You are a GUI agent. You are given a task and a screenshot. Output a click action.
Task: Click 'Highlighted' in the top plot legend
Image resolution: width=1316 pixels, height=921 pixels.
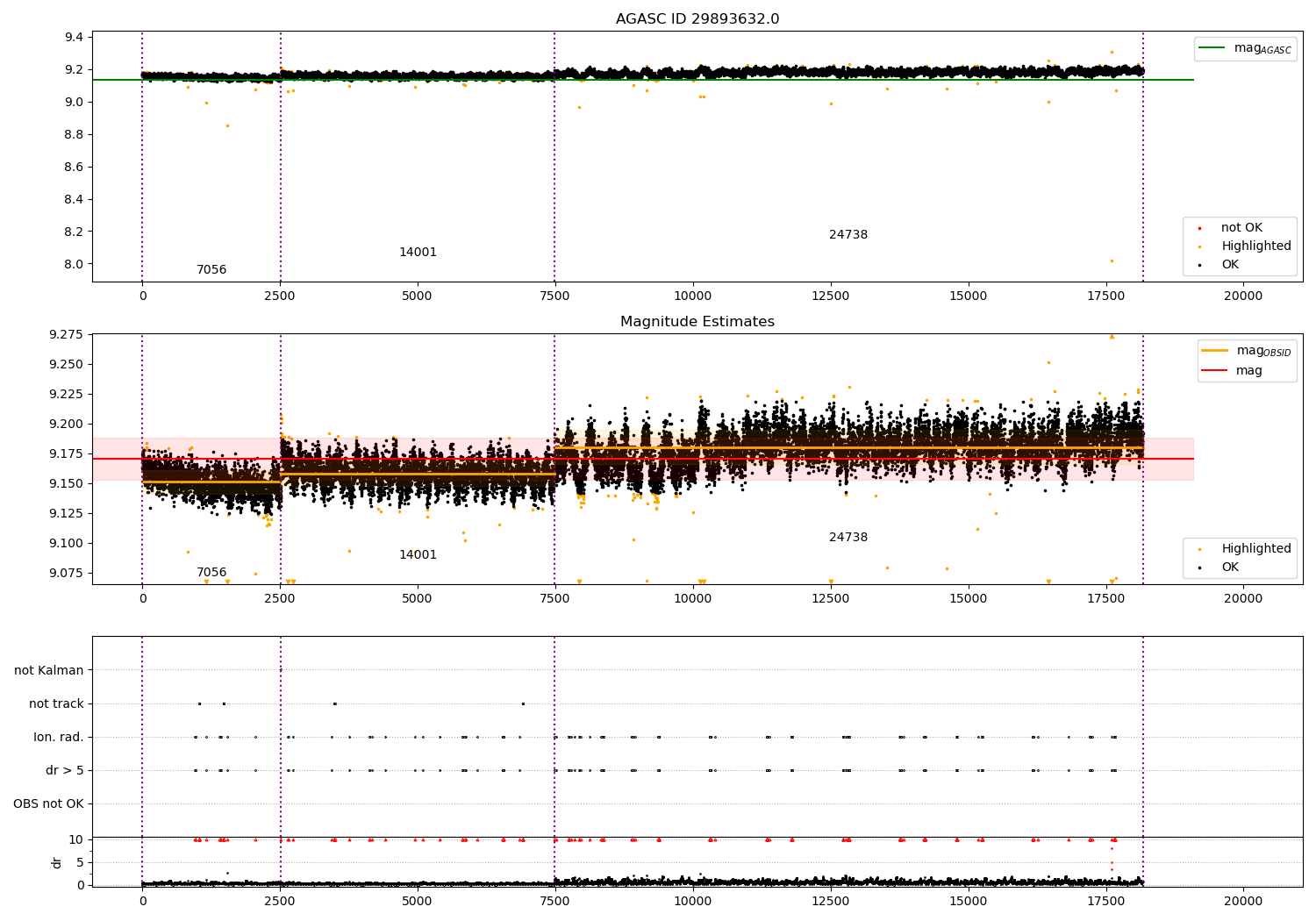1256,246
